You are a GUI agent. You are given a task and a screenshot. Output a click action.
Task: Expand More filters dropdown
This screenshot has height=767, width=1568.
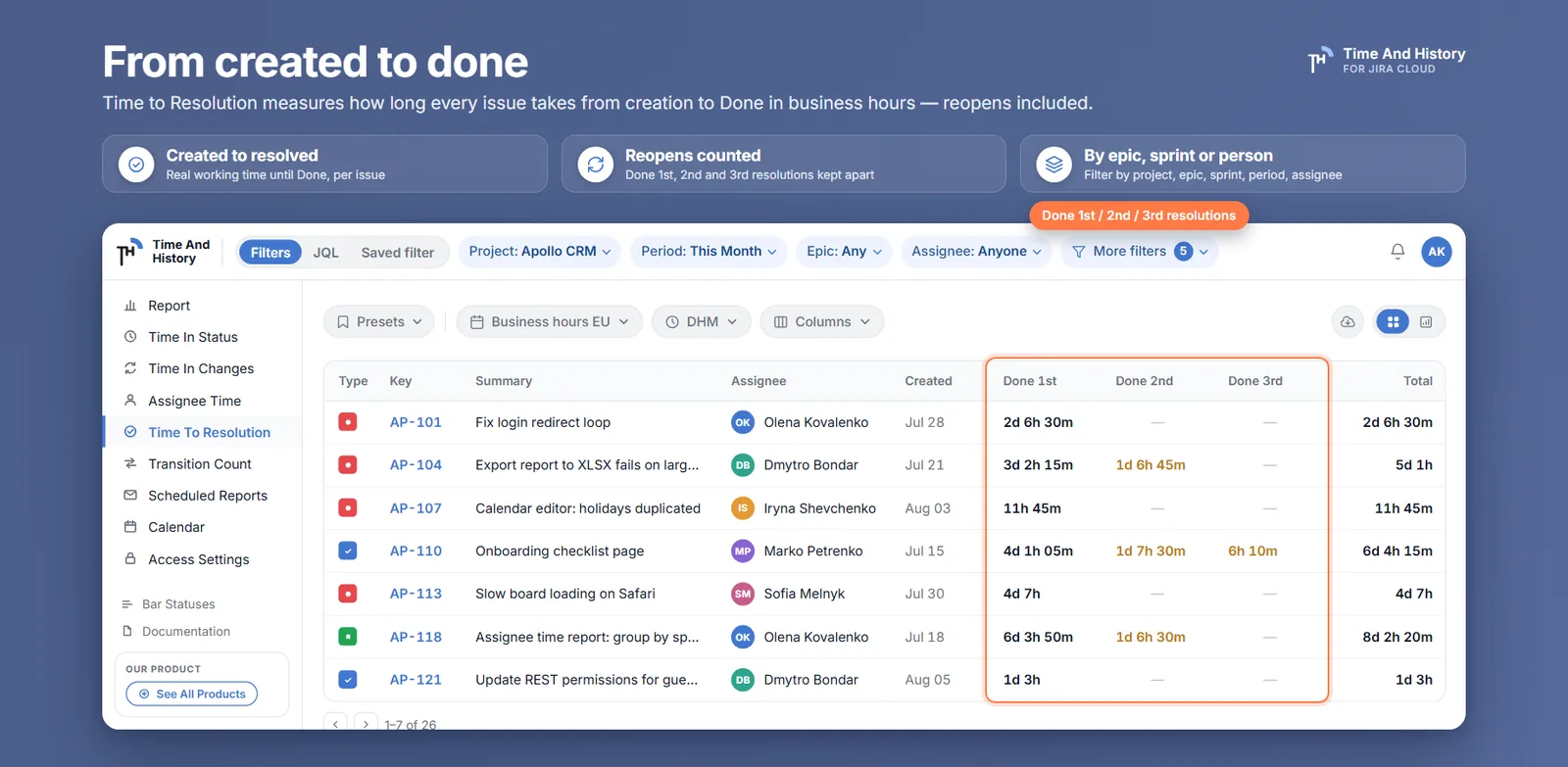(1140, 252)
